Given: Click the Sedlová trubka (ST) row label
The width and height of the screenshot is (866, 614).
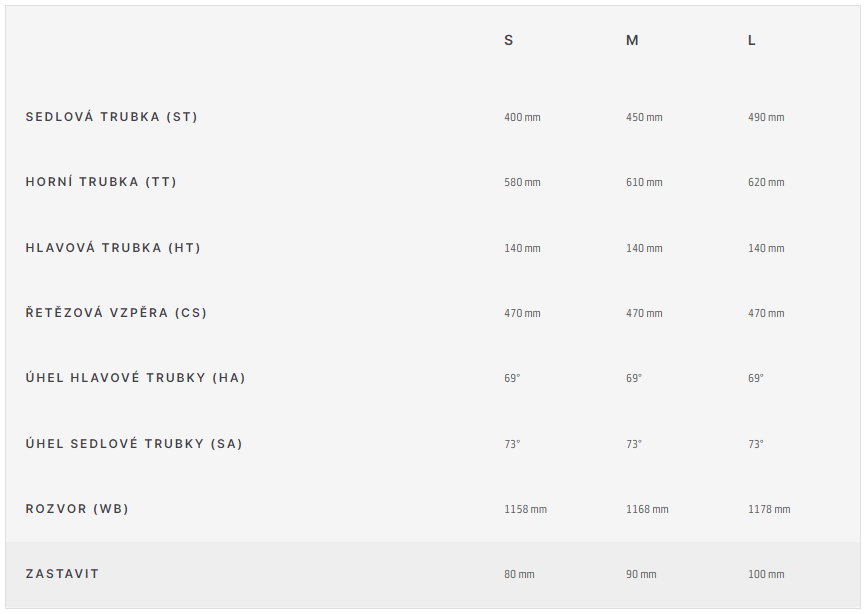Looking at the screenshot, I should click(111, 117).
